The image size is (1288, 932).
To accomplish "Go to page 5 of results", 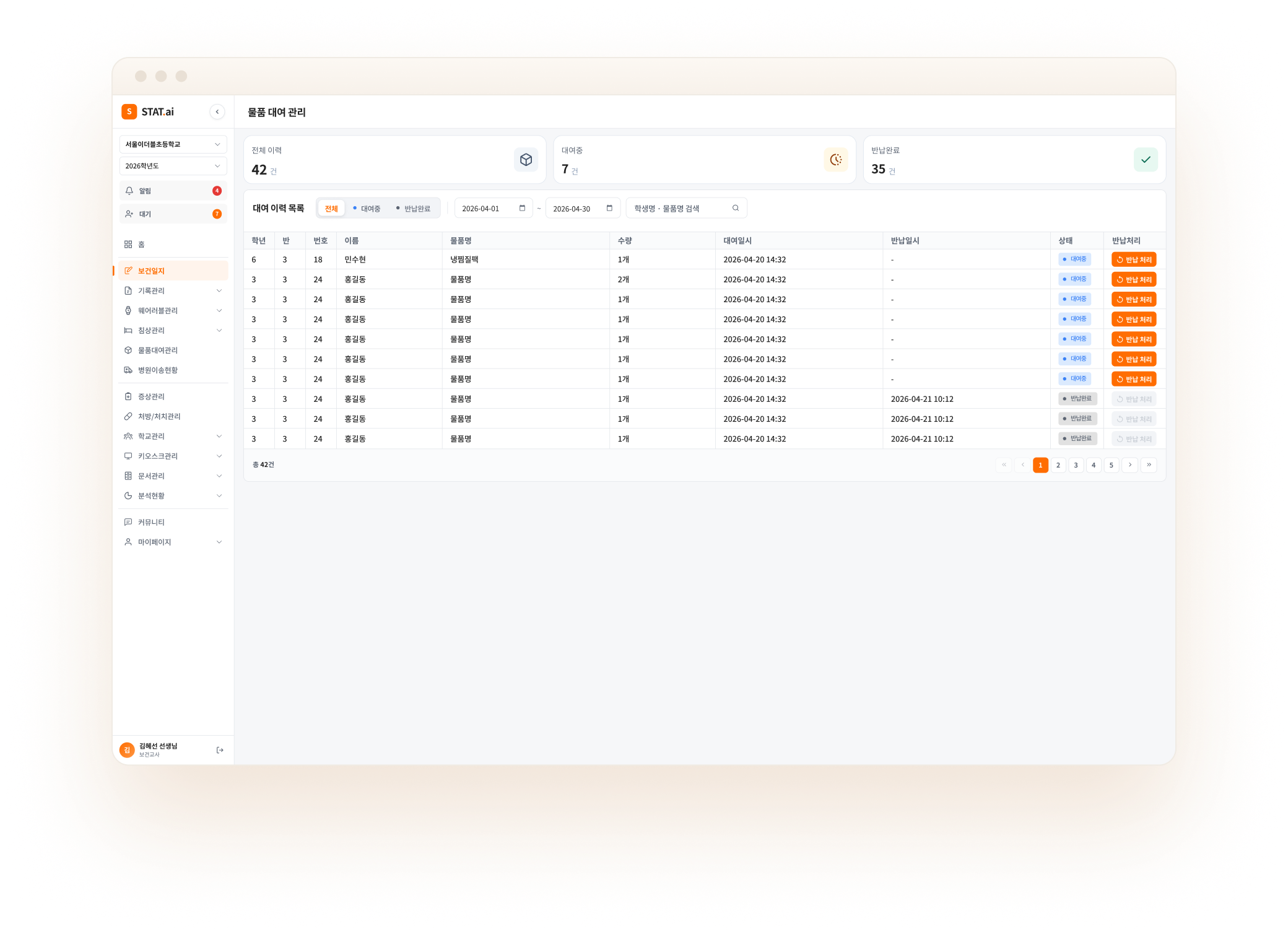I will (x=1111, y=465).
